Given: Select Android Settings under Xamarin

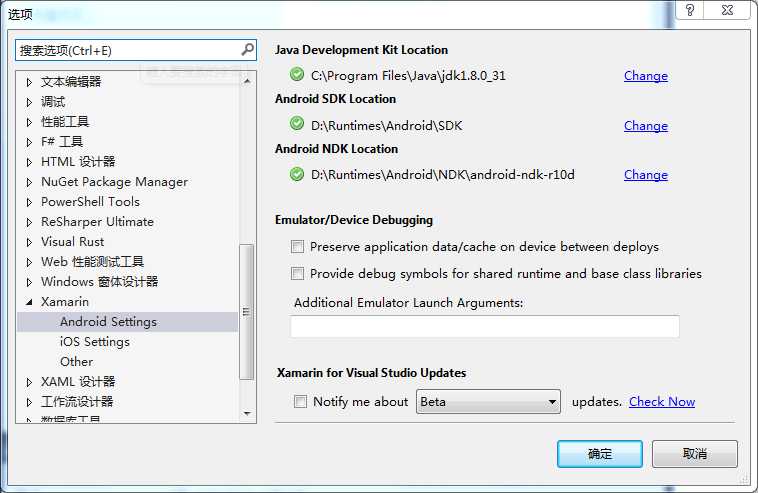Looking at the screenshot, I should tap(108, 322).
